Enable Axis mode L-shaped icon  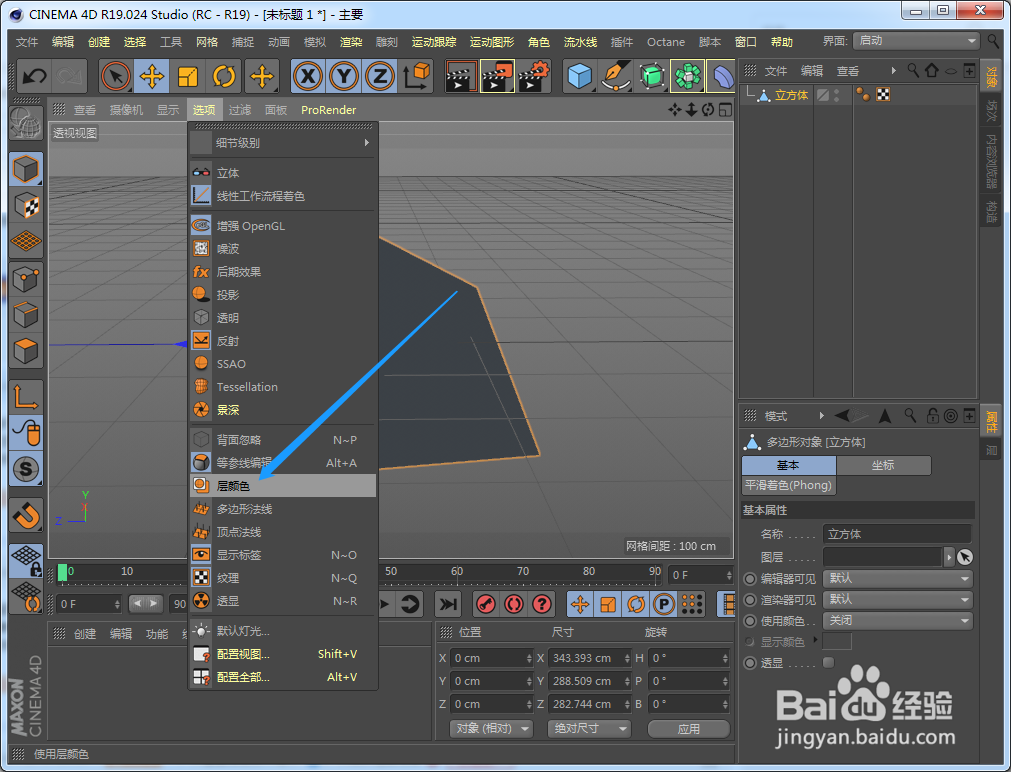coord(26,396)
